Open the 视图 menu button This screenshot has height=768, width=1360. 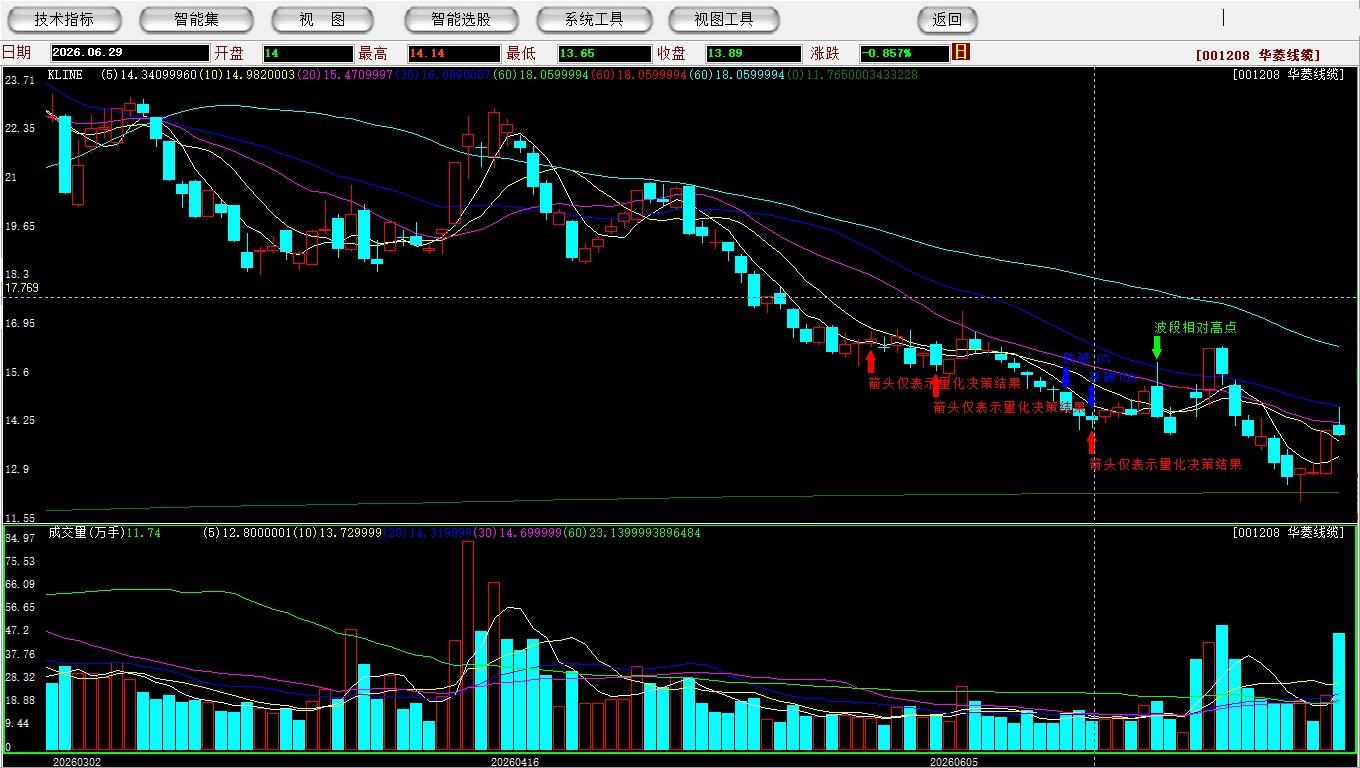point(322,19)
